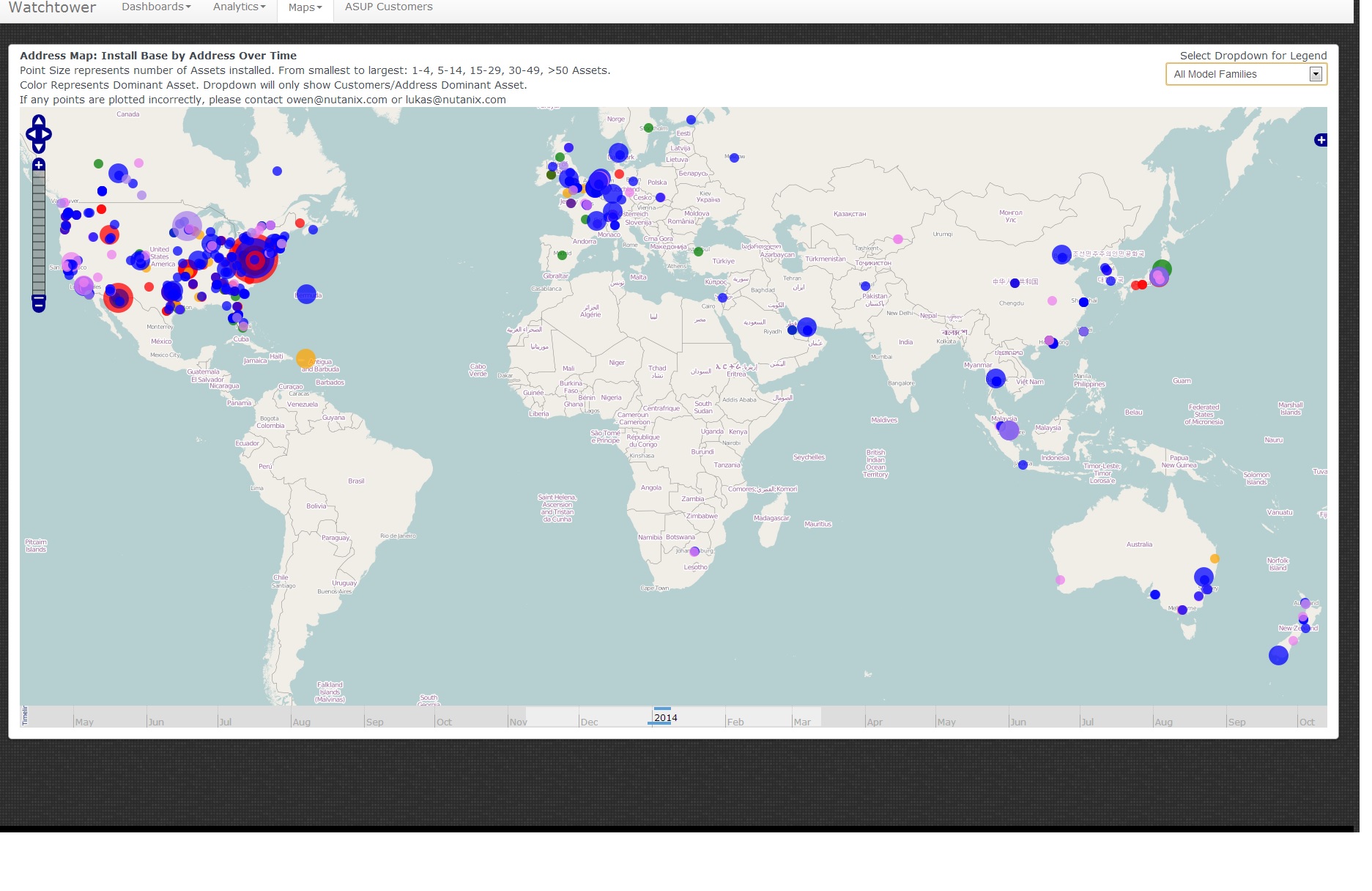Open the Analytics dropdown menu
The image size is (1372, 891).
239,7
